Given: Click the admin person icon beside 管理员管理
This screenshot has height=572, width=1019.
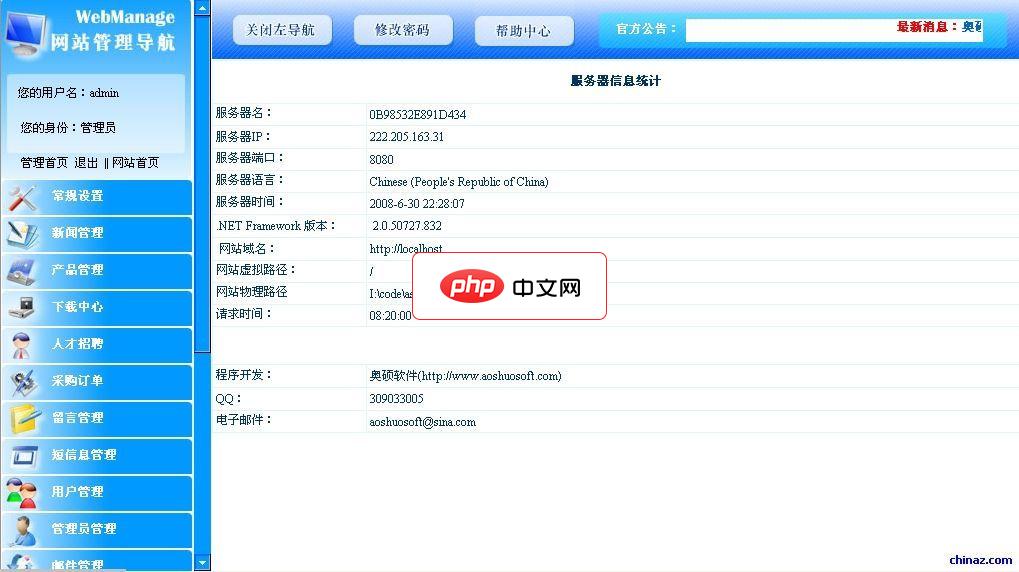Looking at the screenshot, I should (23, 531).
